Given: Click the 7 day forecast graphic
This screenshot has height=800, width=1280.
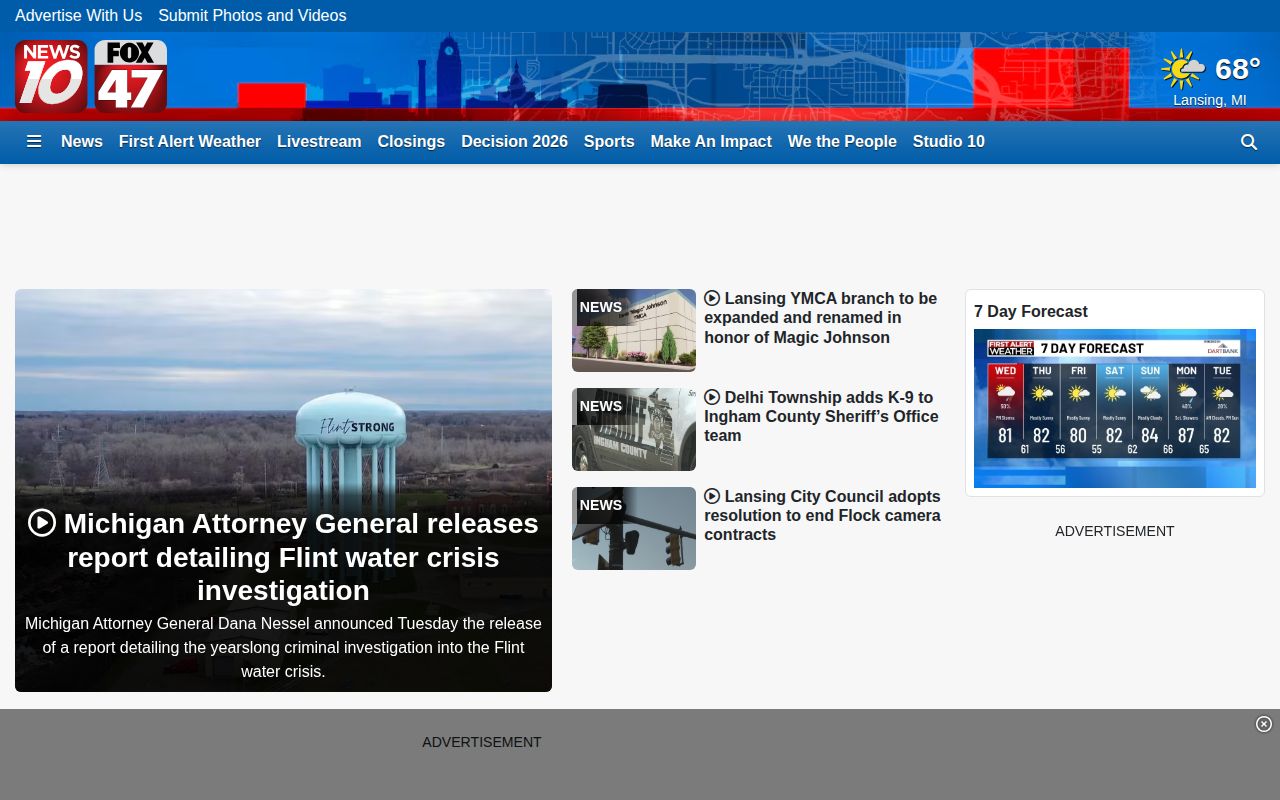Looking at the screenshot, I should [x=1115, y=408].
